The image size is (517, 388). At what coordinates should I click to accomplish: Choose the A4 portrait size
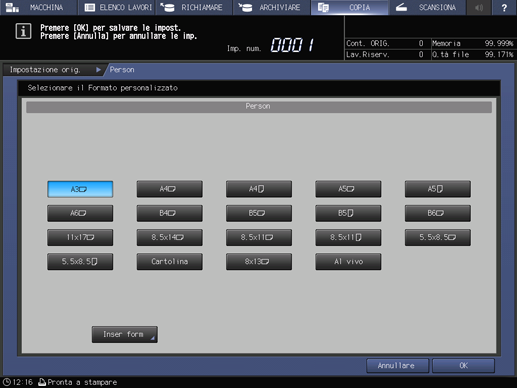[x=259, y=189]
